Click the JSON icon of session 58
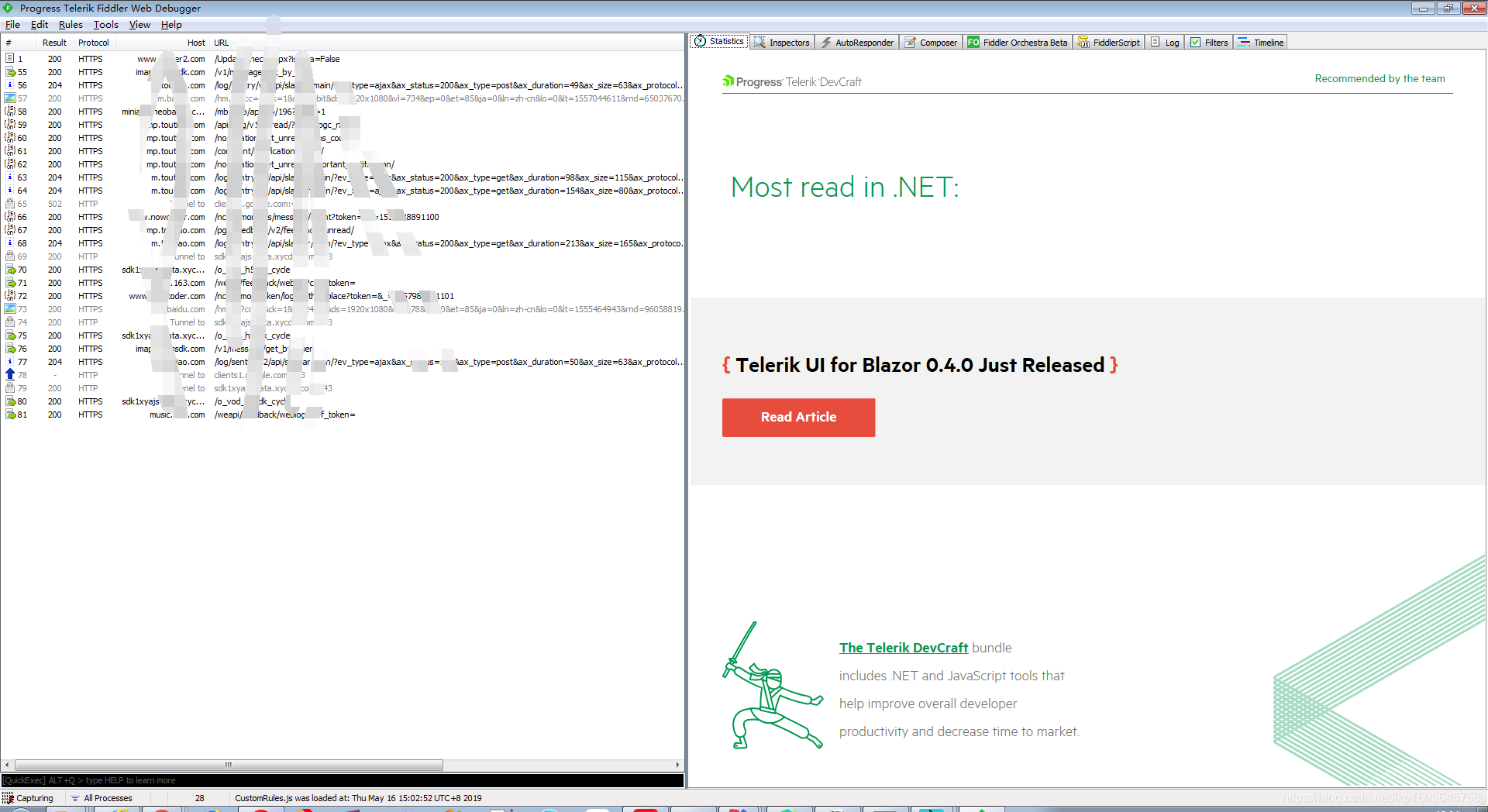 [10, 112]
